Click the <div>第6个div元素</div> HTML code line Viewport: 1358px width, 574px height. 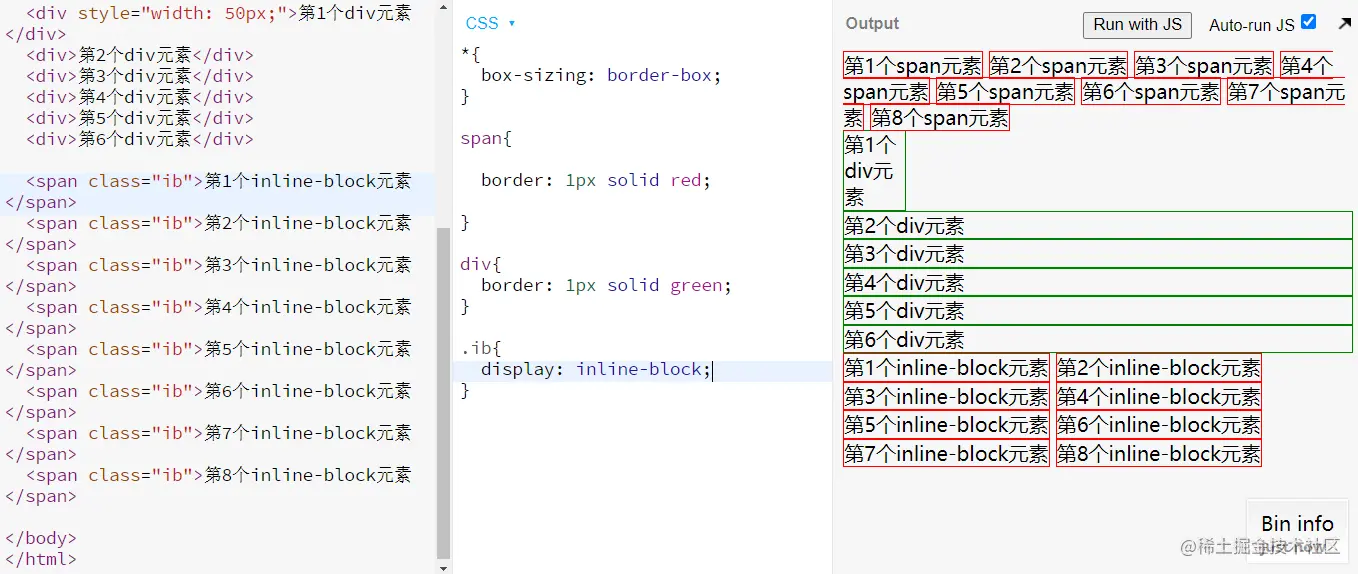pyautogui.click(x=140, y=139)
